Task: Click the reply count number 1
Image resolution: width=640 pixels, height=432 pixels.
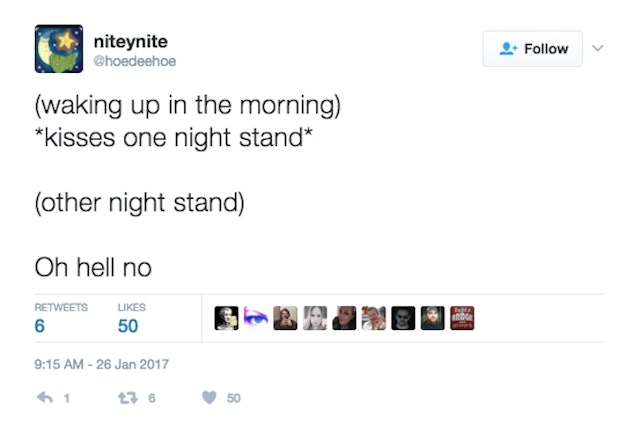Action: point(66,398)
